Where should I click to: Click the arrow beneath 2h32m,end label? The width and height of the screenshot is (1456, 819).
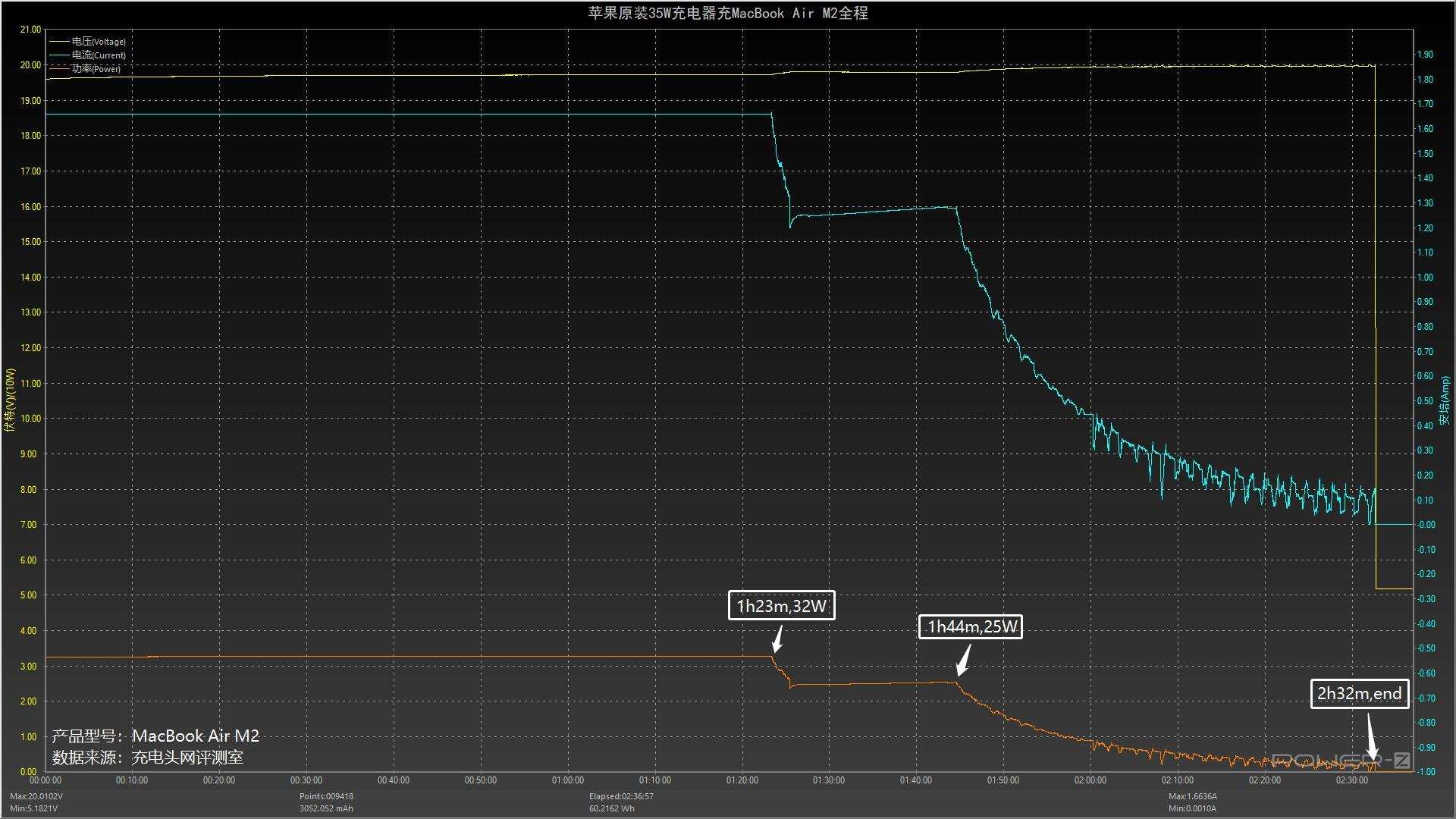click(x=1371, y=736)
